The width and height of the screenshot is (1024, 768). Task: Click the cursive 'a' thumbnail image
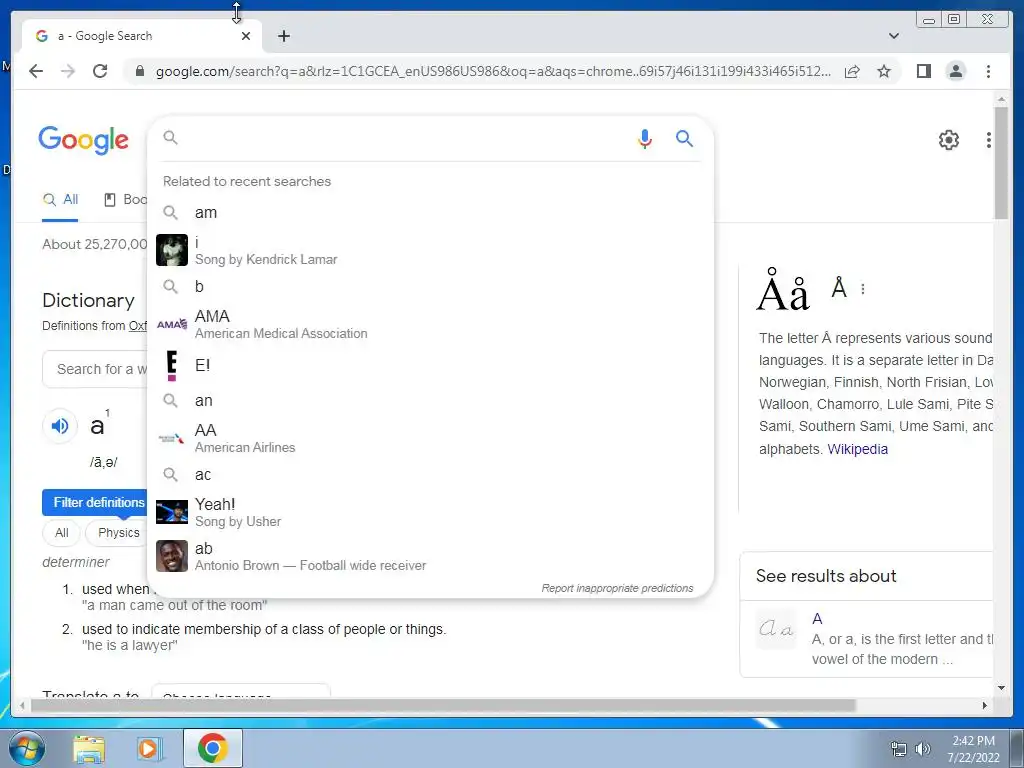click(x=776, y=629)
